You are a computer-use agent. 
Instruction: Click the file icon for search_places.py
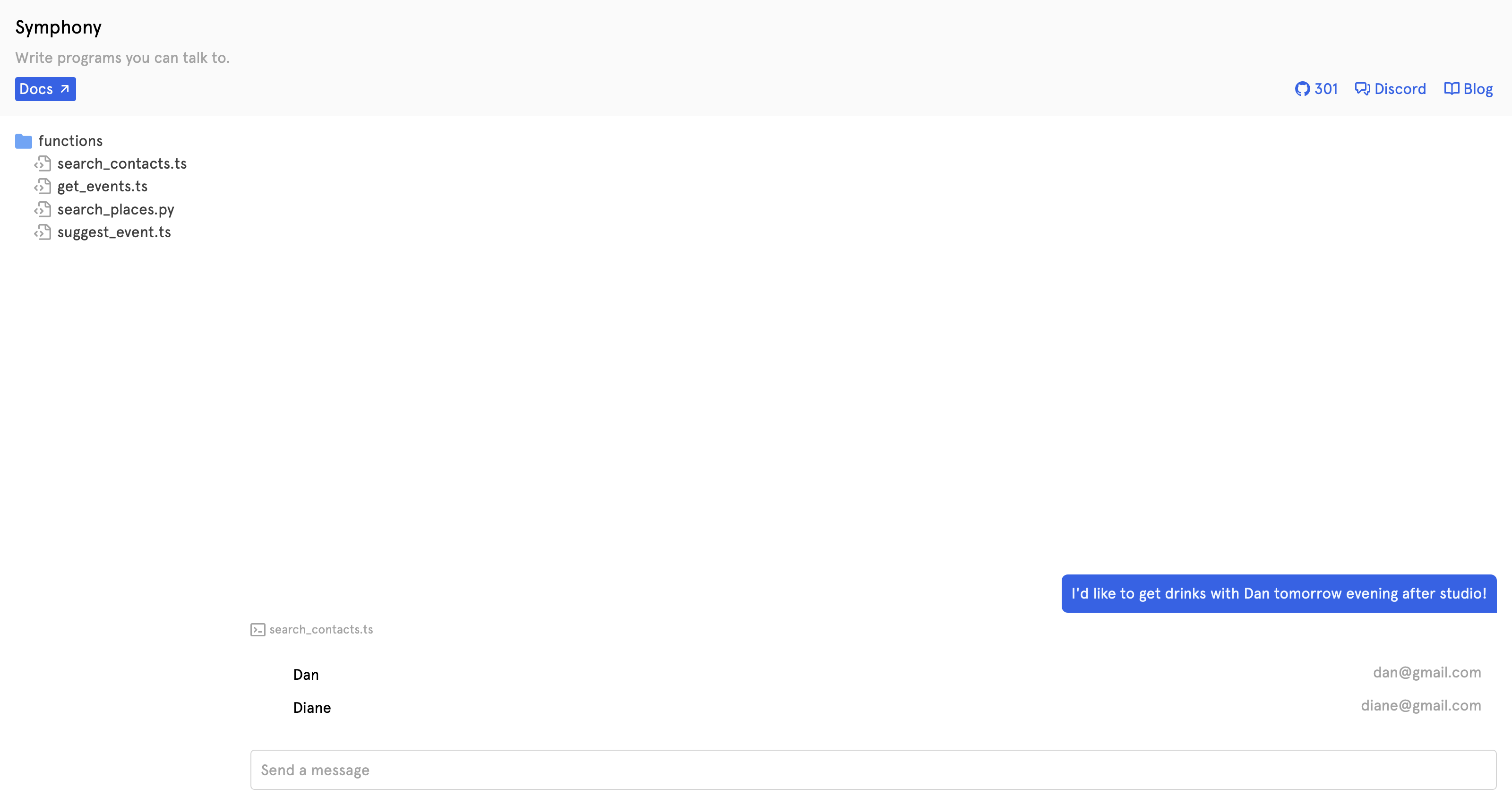pyautogui.click(x=42, y=209)
